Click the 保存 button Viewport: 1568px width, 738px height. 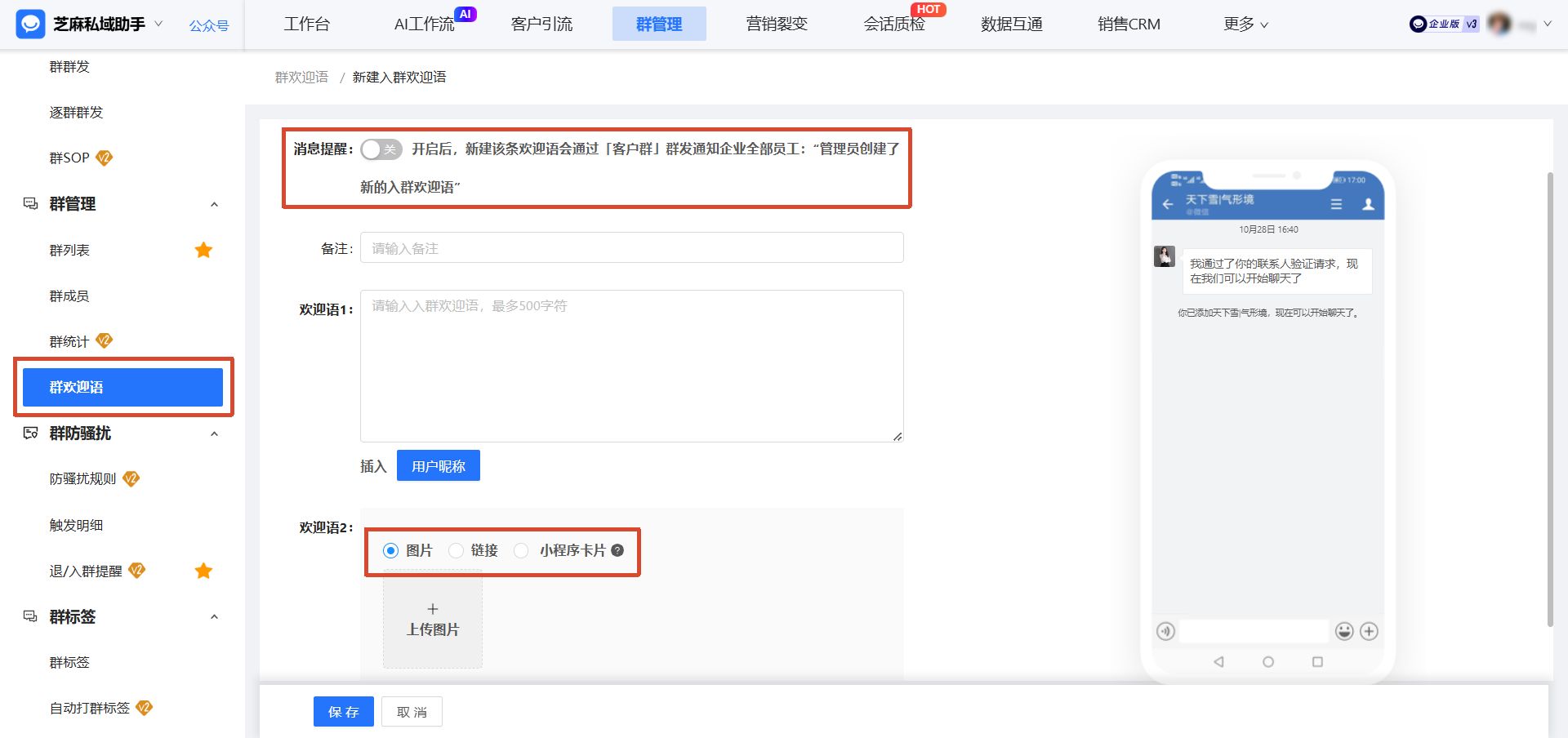pos(343,711)
